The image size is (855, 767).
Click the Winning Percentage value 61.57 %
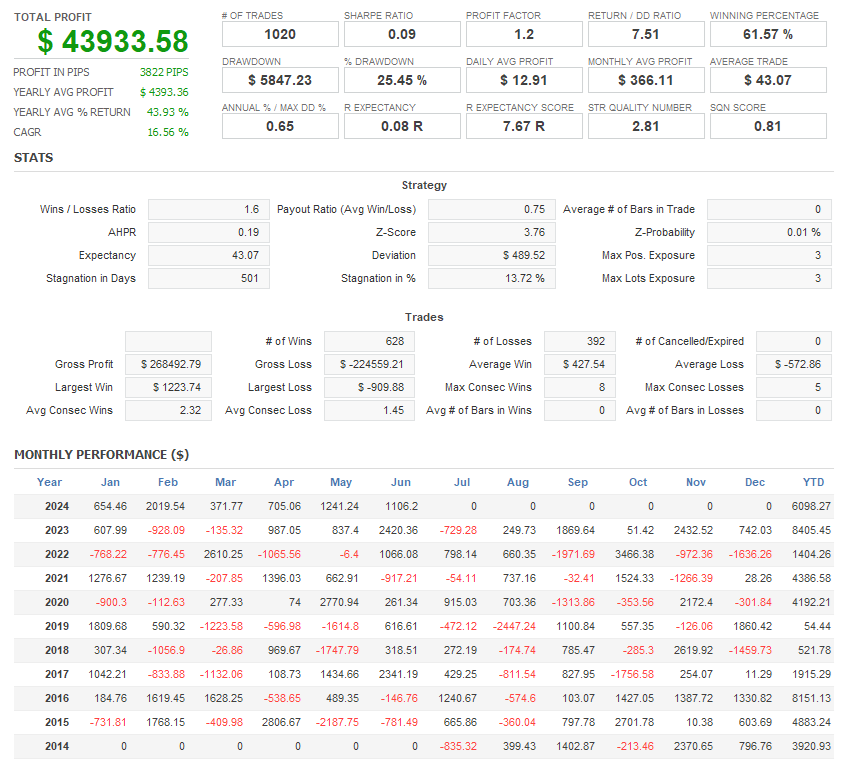768,34
